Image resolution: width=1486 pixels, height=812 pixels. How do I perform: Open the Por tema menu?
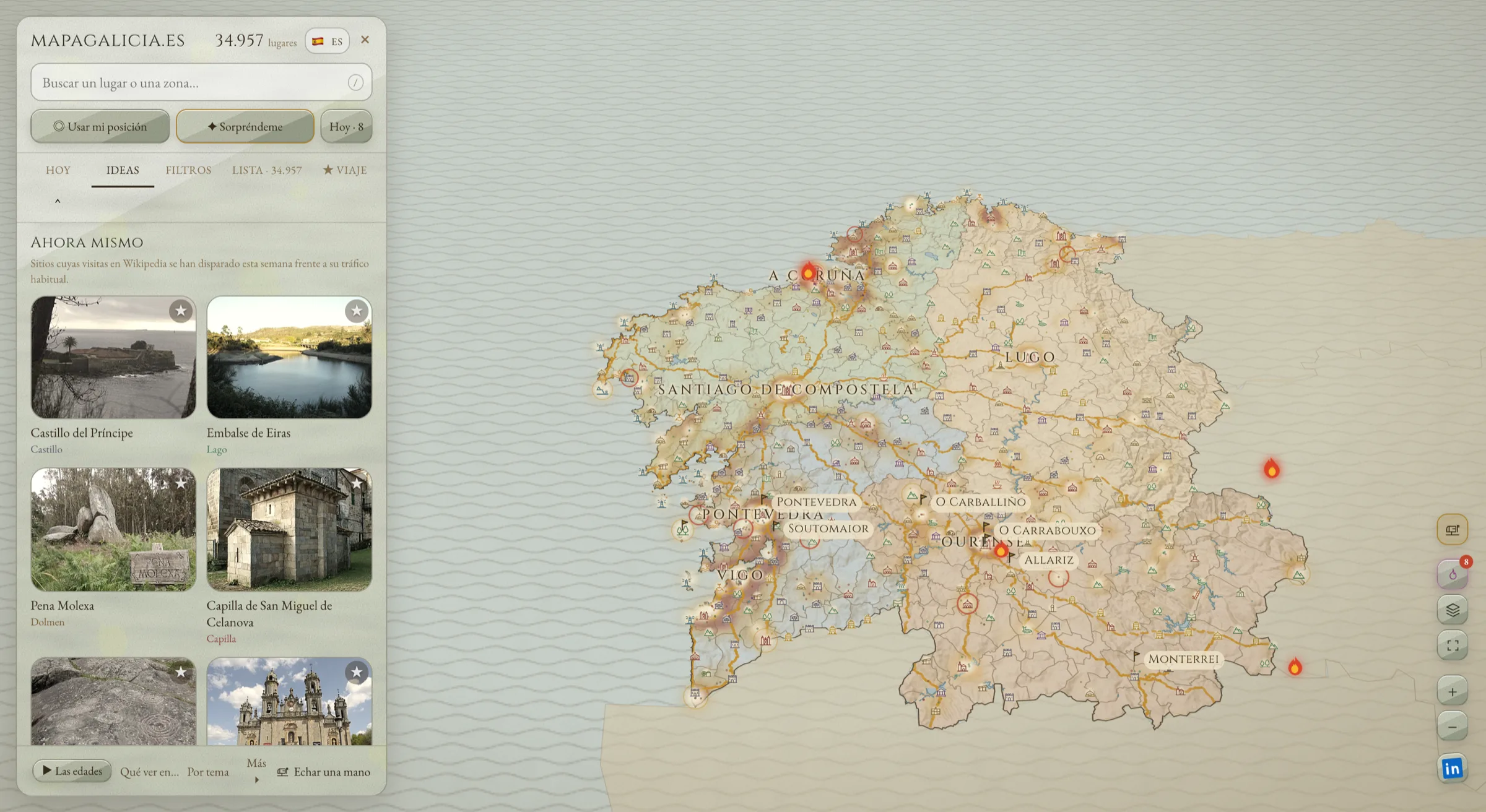click(x=208, y=772)
